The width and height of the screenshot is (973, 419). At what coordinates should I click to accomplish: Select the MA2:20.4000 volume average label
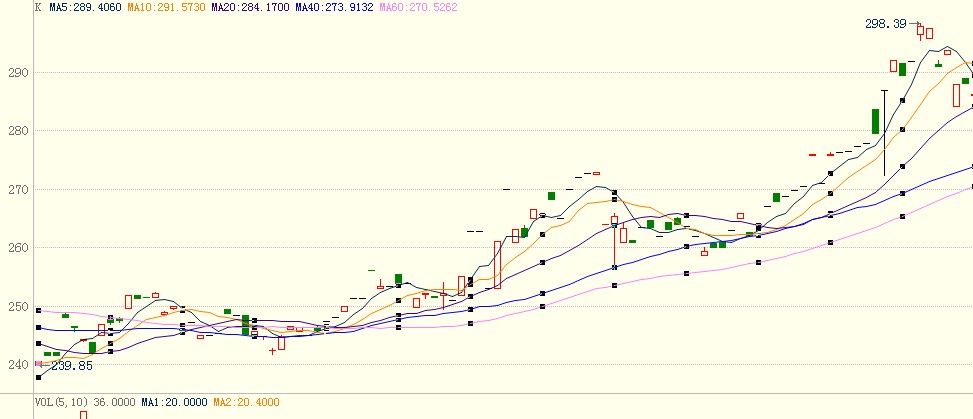click(246, 402)
